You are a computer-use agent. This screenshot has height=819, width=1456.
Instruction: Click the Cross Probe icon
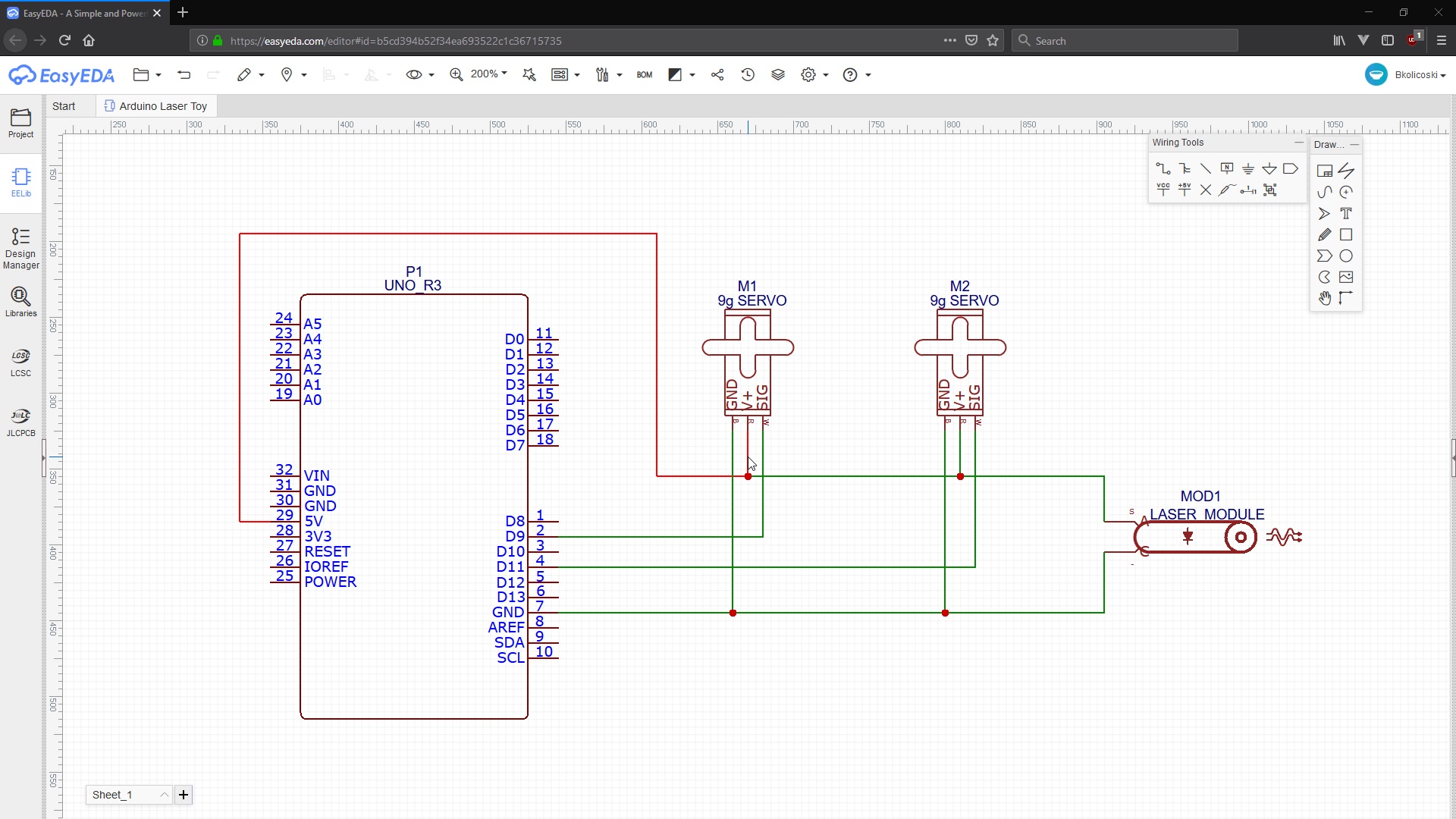coord(529,74)
